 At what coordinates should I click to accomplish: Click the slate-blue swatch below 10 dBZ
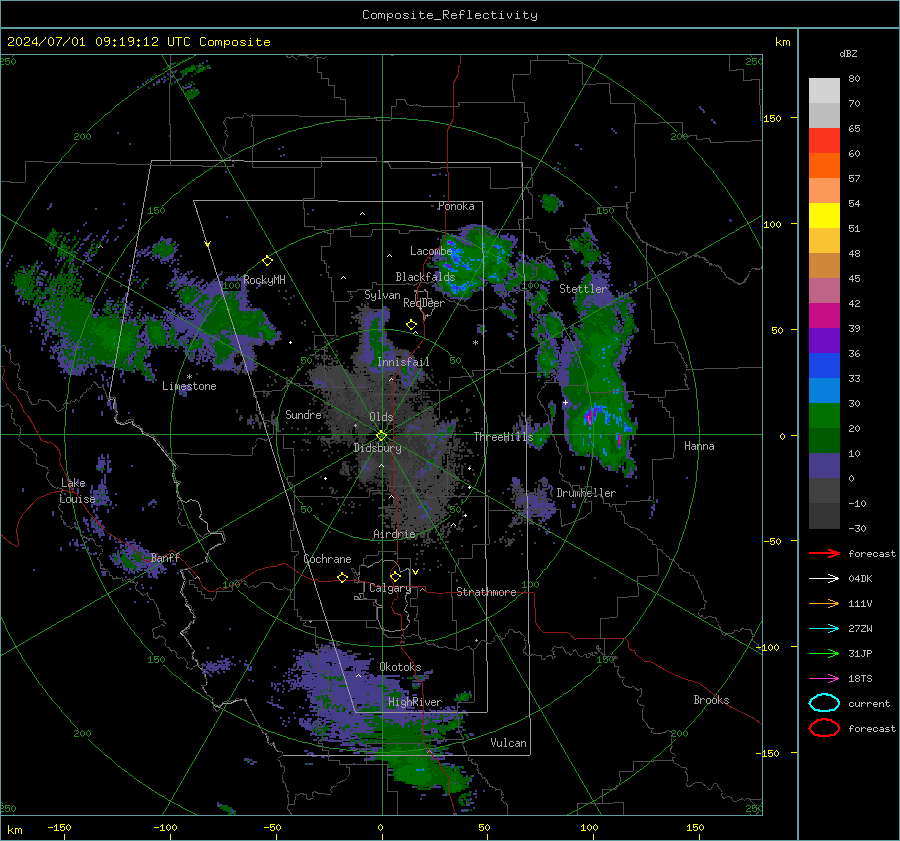(x=824, y=465)
